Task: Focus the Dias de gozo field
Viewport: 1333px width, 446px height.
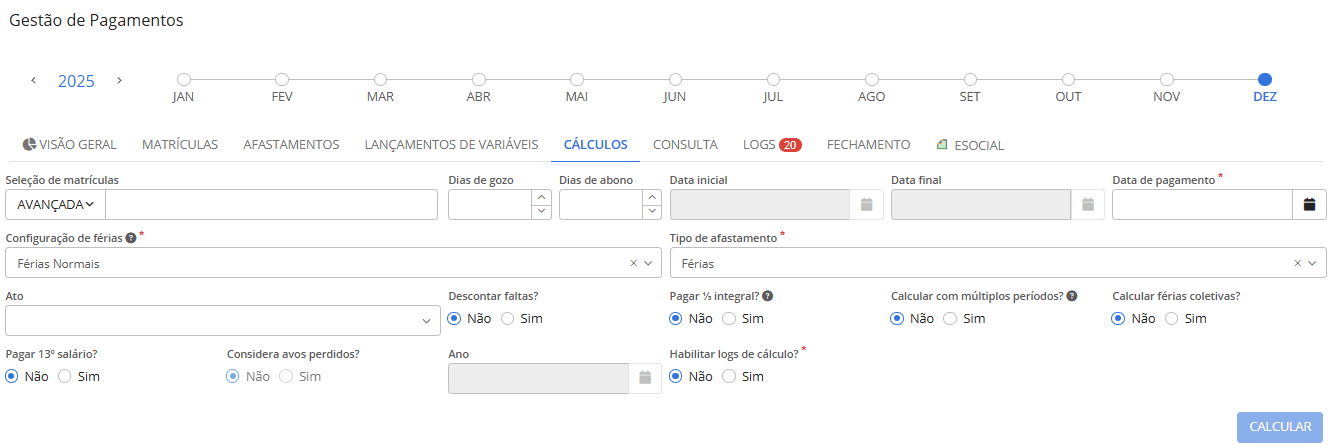Action: [491, 204]
